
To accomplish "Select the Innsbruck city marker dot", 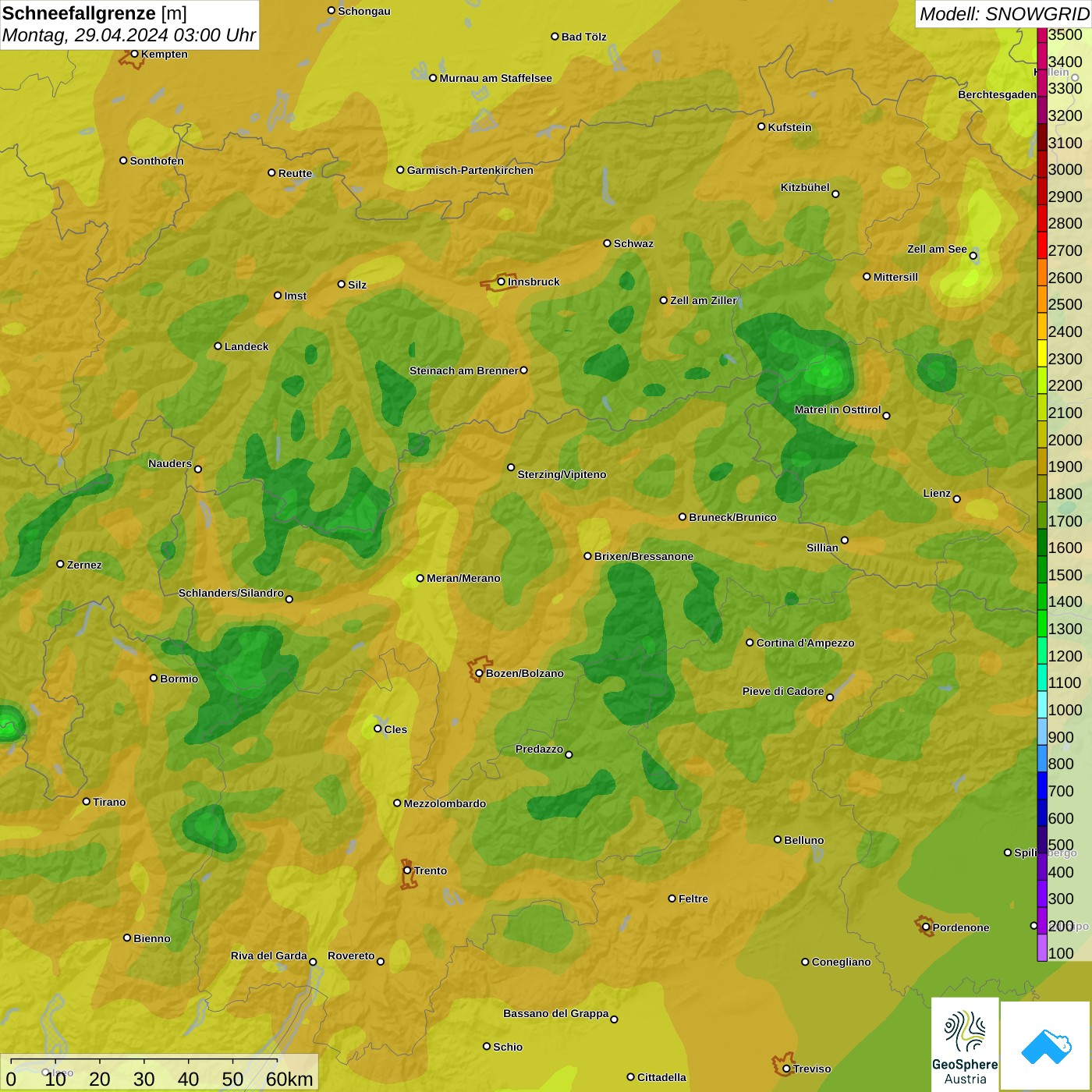I will click(502, 282).
